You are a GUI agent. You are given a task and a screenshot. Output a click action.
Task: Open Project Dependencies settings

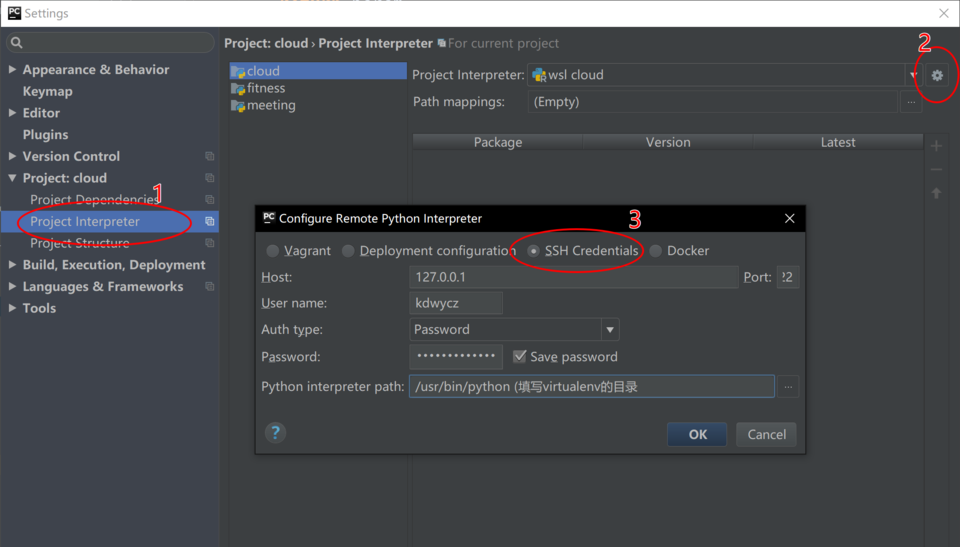[94, 200]
